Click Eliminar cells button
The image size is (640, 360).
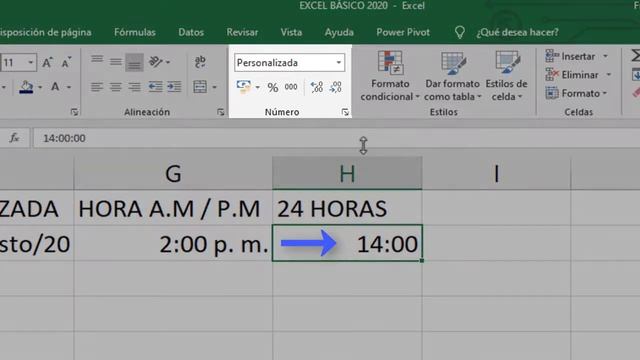click(572, 75)
